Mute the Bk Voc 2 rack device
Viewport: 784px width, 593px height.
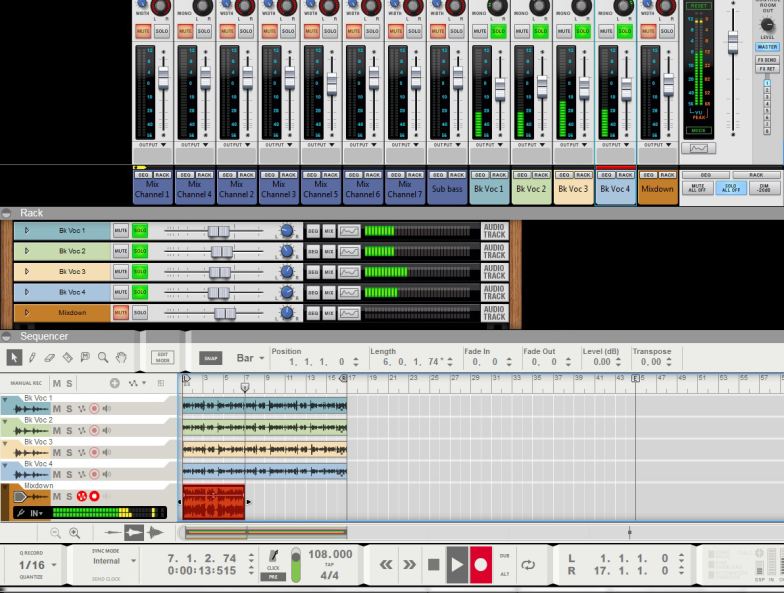120,251
